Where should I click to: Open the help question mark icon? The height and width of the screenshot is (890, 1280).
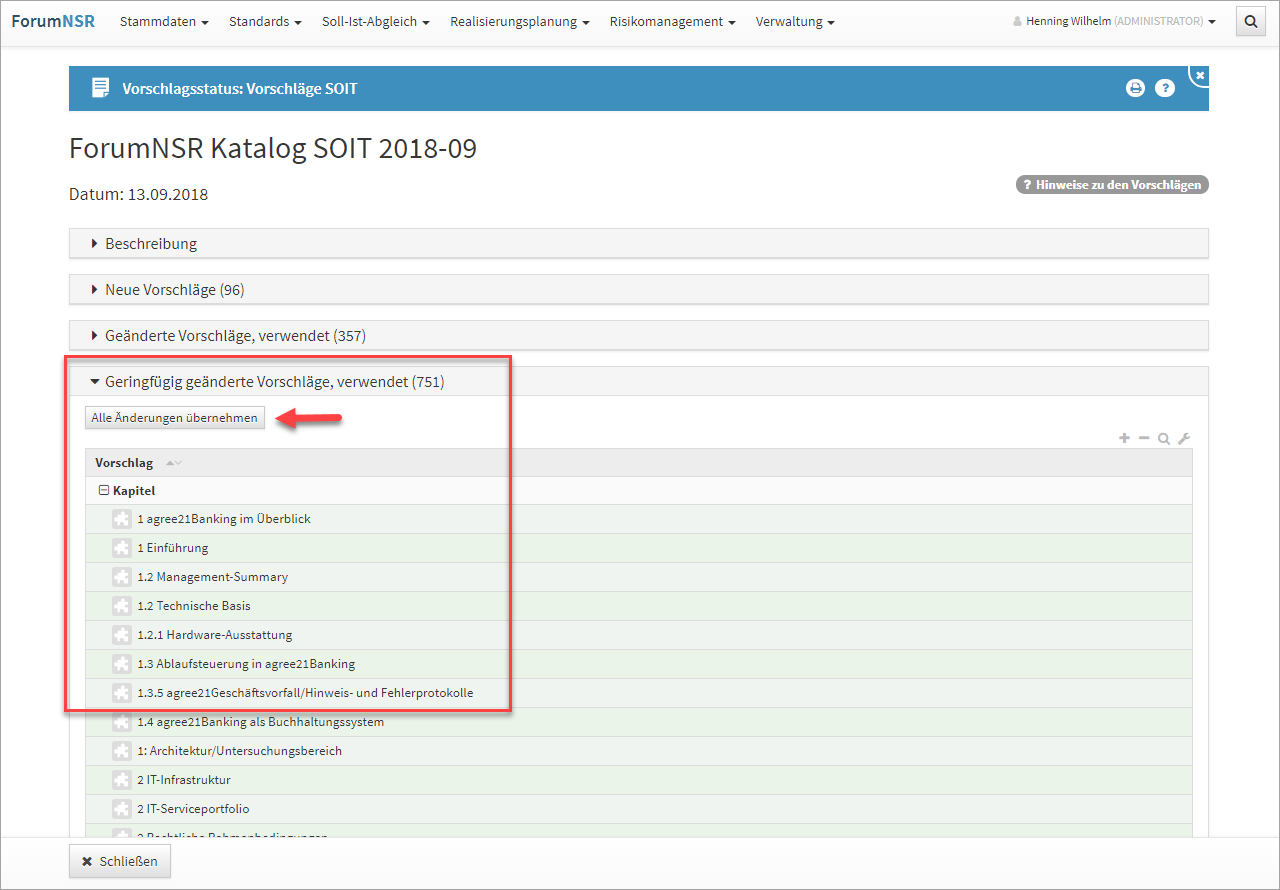tap(1165, 88)
